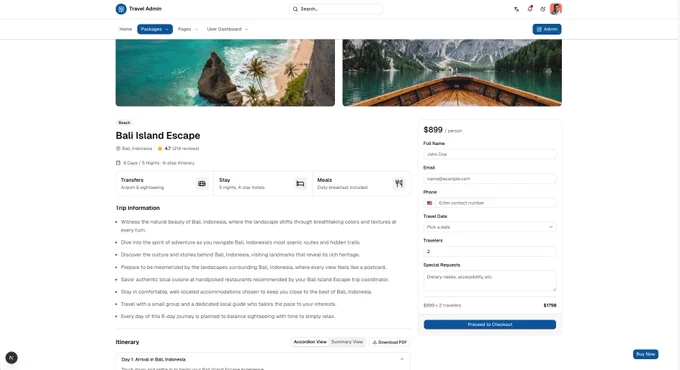Click the Stay bed icon

click(300, 183)
